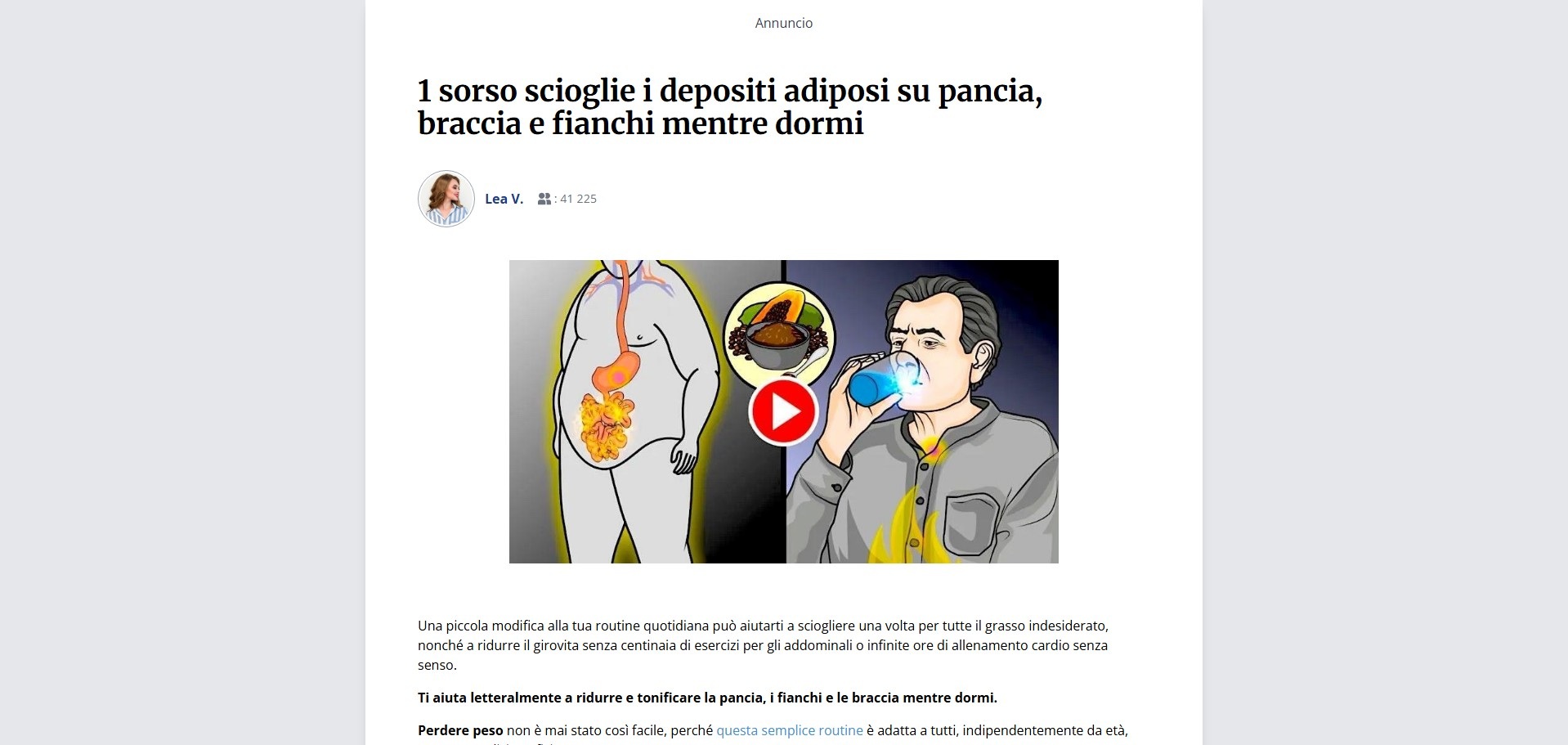The image size is (1568, 745).
Task: Click the bold 'Perdere peso' text
Action: click(460, 730)
